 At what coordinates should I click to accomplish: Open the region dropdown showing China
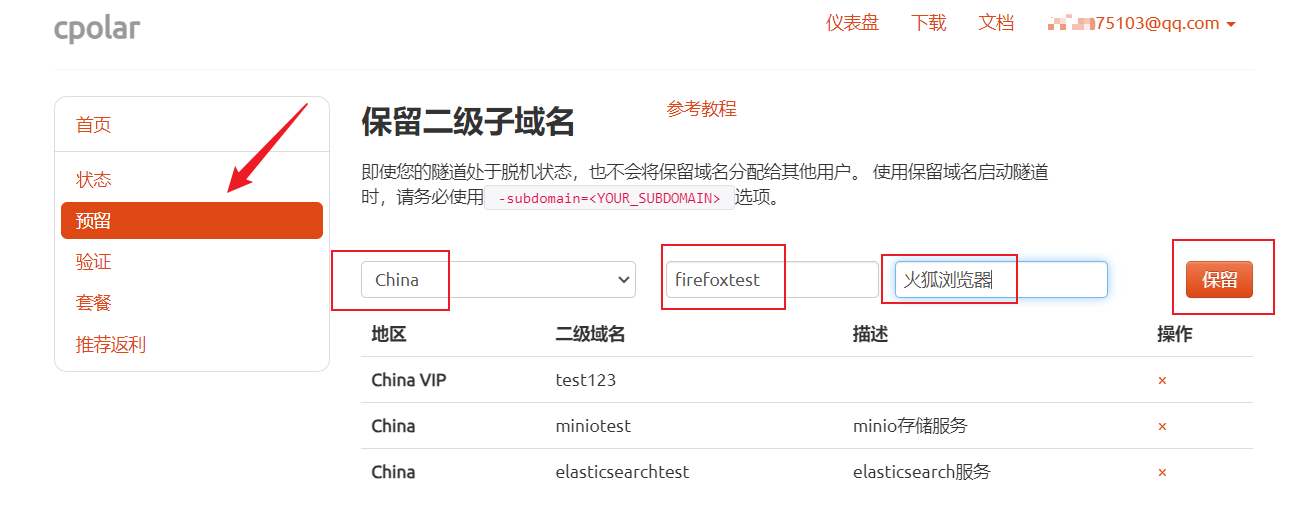[498, 280]
